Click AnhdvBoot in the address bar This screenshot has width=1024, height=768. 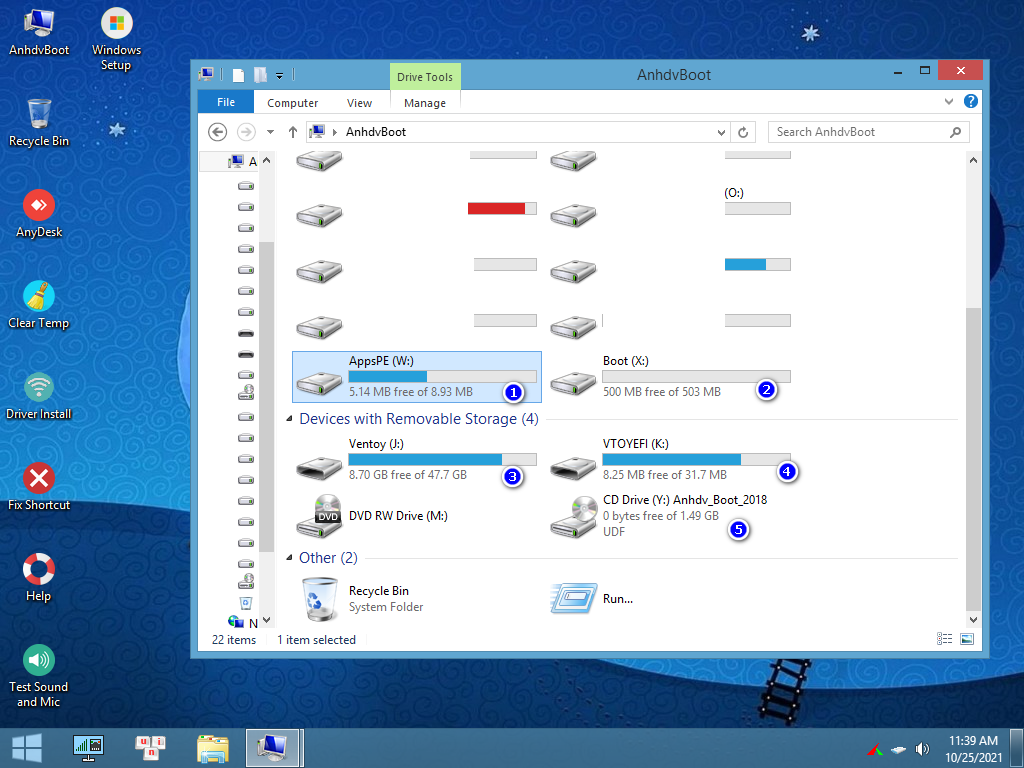coord(376,132)
